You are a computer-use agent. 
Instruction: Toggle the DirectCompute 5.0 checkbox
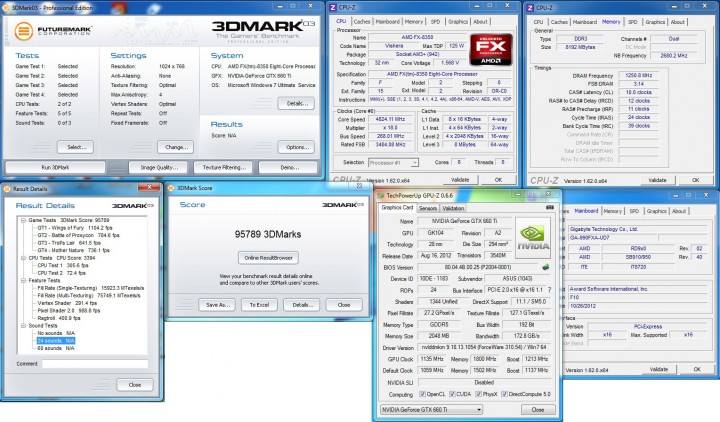coord(505,394)
